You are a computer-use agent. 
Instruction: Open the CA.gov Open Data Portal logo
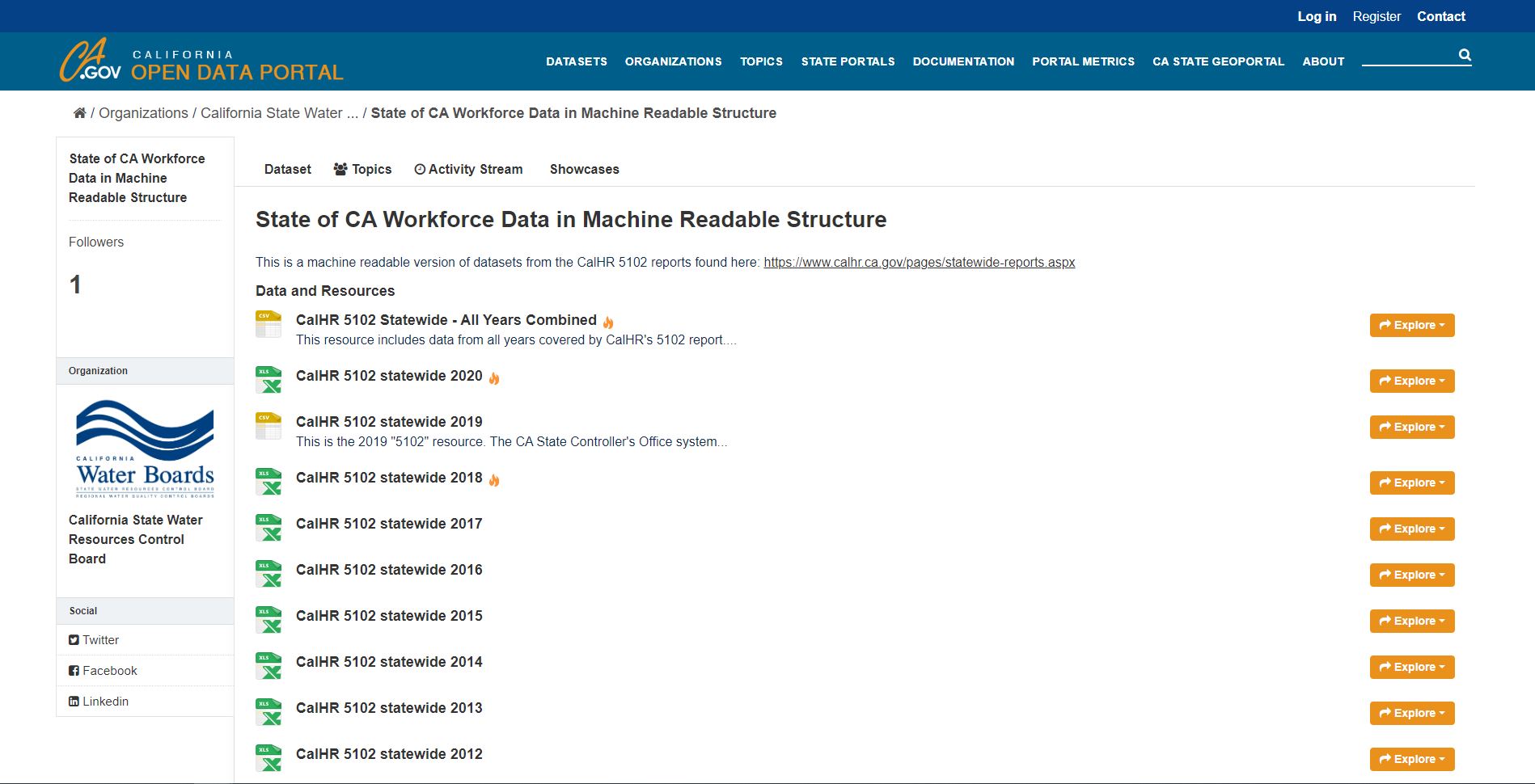[x=201, y=61]
